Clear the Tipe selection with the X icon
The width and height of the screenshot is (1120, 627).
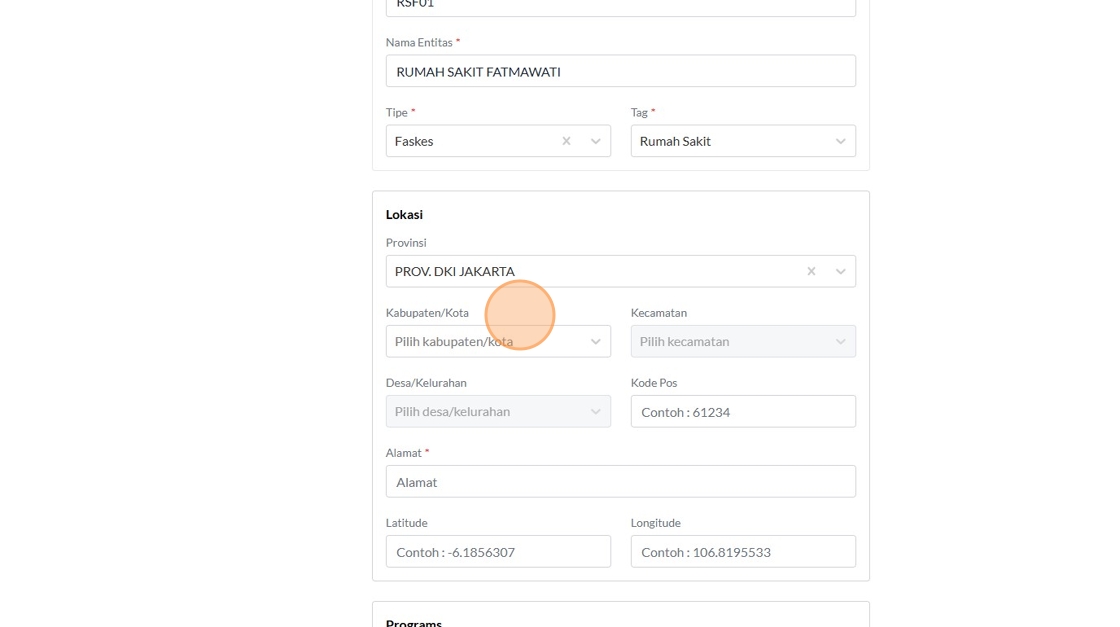[566, 141]
